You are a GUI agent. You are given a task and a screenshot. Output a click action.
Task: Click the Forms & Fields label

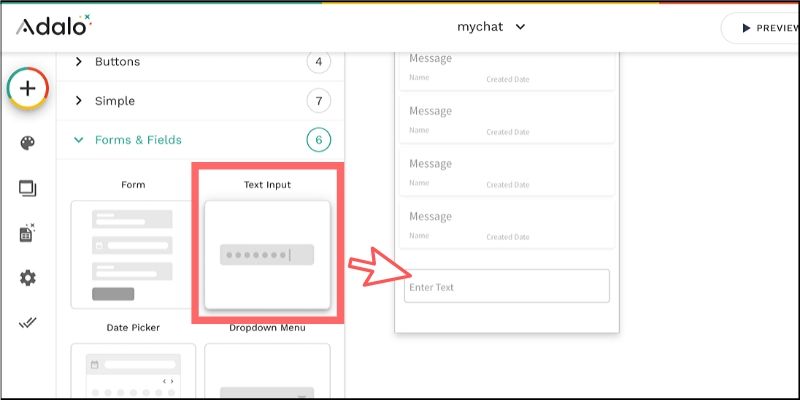pyautogui.click(x=138, y=140)
